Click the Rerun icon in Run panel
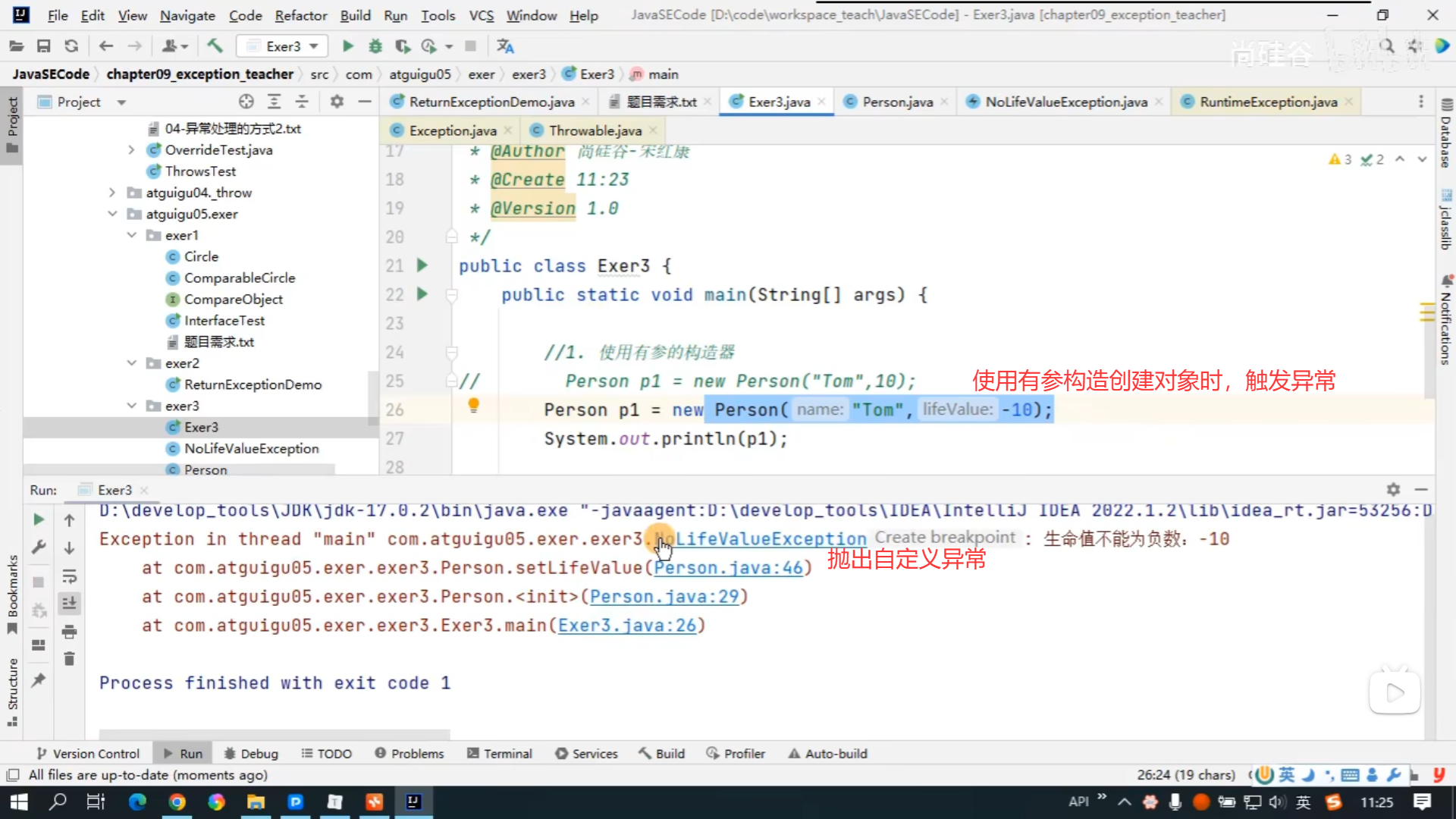This screenshot has width=1456, height=819. 39,519
